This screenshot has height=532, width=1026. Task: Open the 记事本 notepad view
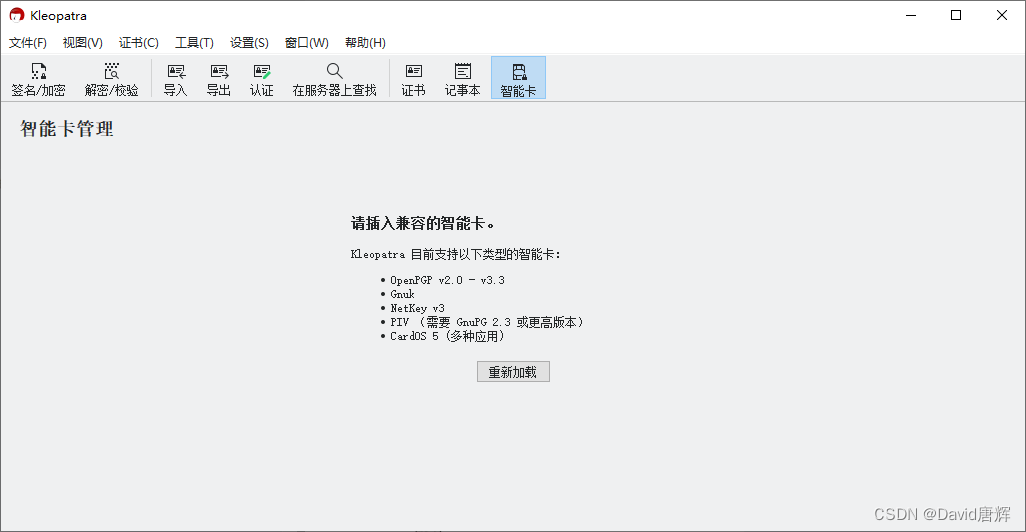coord(463,79)
